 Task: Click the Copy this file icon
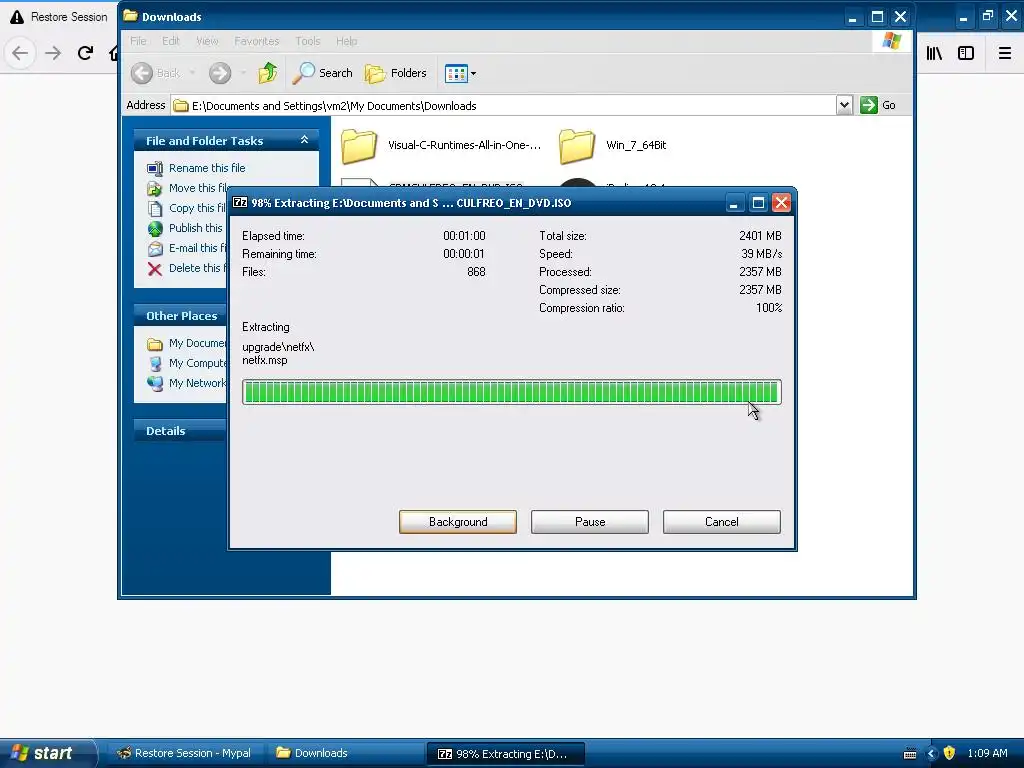[155, 208]
